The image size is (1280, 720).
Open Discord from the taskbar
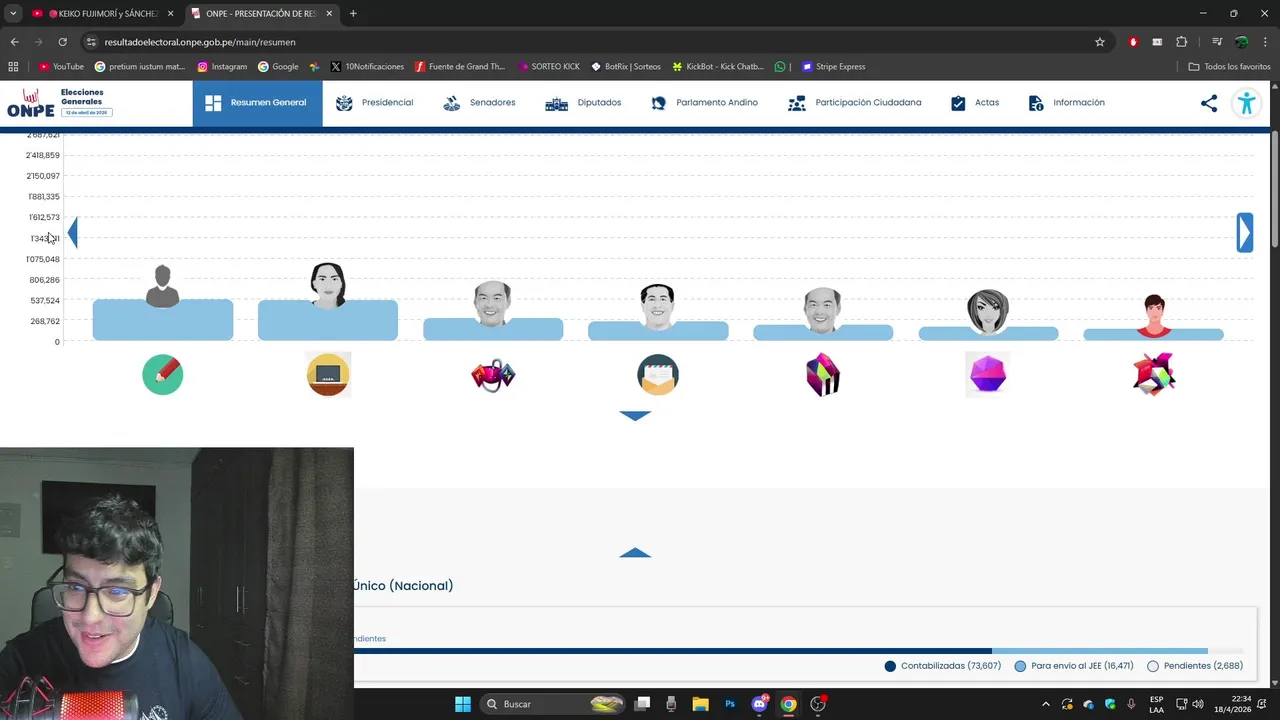pyautogui.click(x=759, y=704)
